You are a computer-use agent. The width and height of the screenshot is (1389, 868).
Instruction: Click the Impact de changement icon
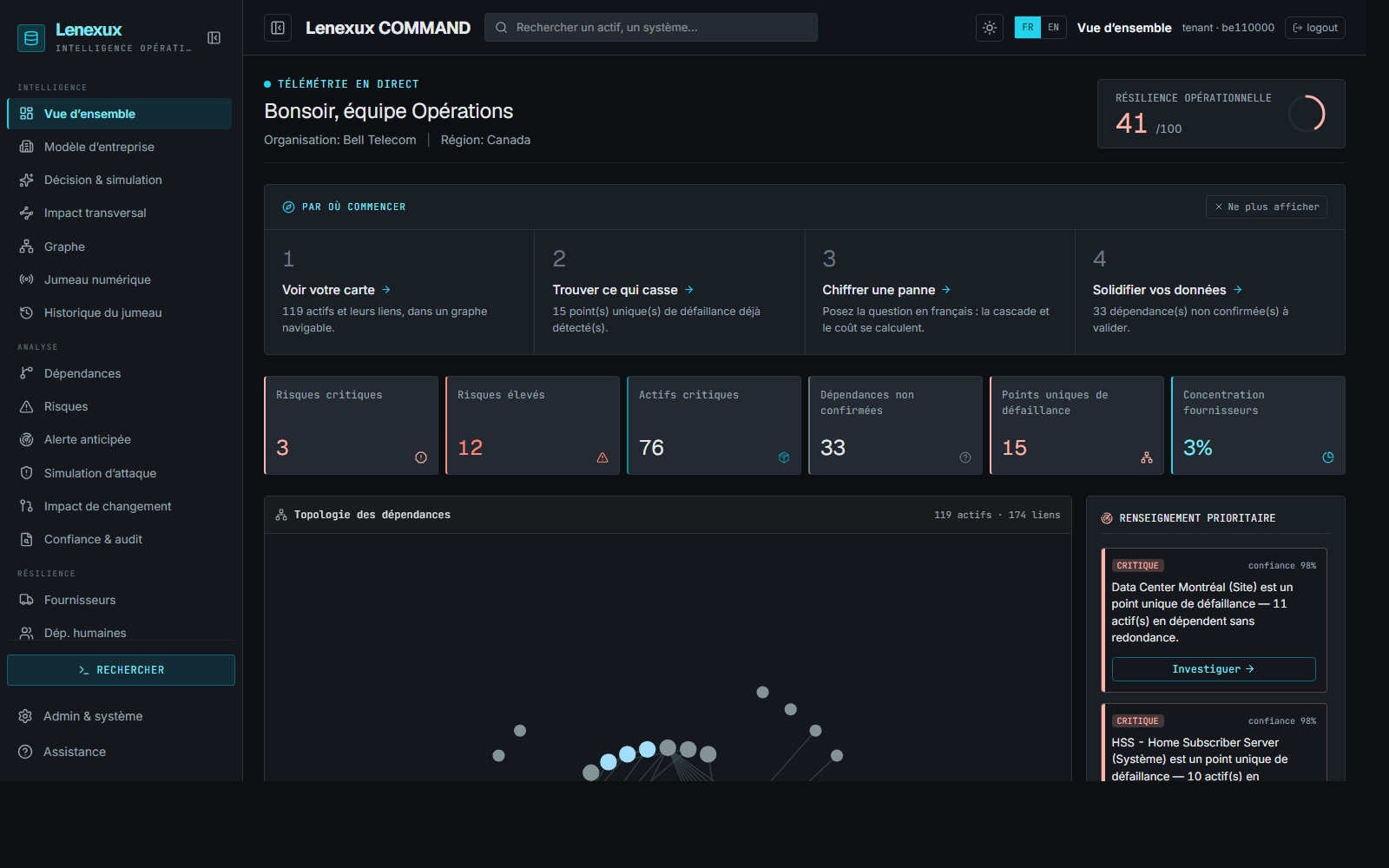pyautogui.click(x=27, y=506)
